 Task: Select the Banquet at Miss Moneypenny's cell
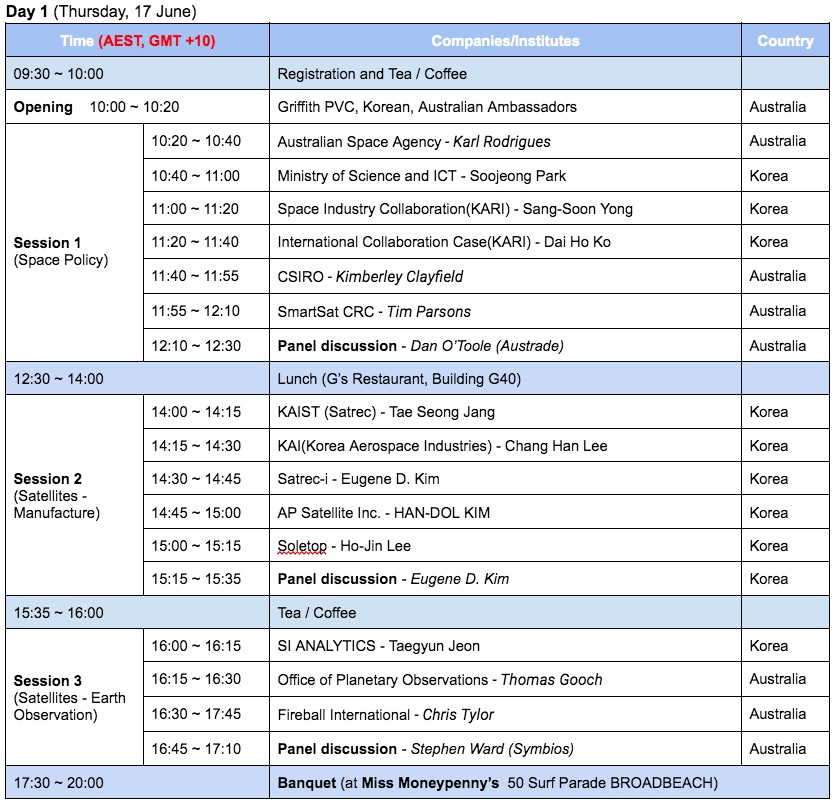coord(497,783)
